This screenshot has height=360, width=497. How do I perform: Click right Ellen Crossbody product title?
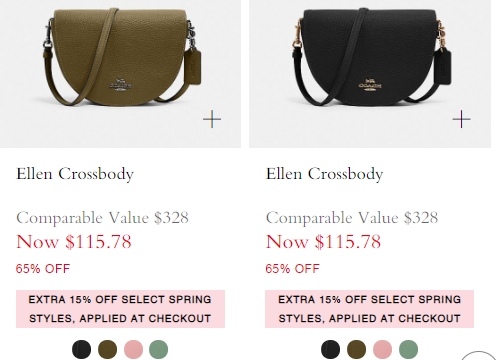click(324, 174)
